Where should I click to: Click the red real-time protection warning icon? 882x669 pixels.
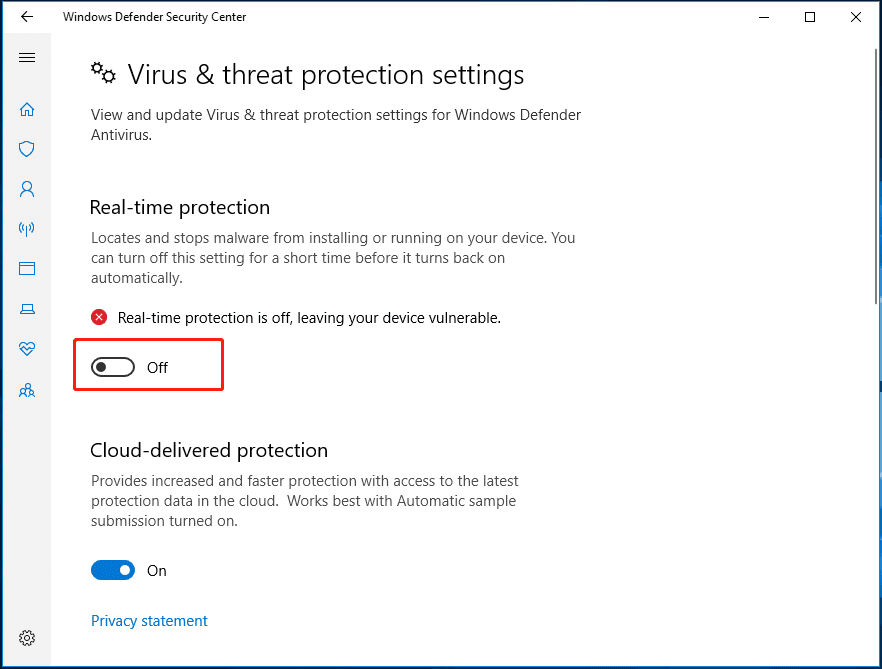point(99,317)
